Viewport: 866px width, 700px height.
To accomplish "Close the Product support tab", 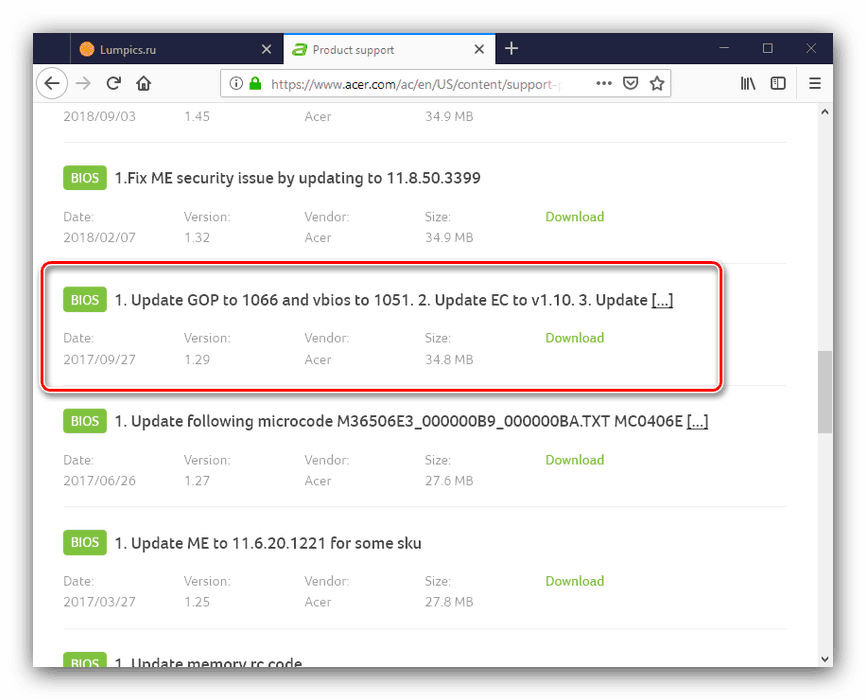I will click(x=479, y=49).
